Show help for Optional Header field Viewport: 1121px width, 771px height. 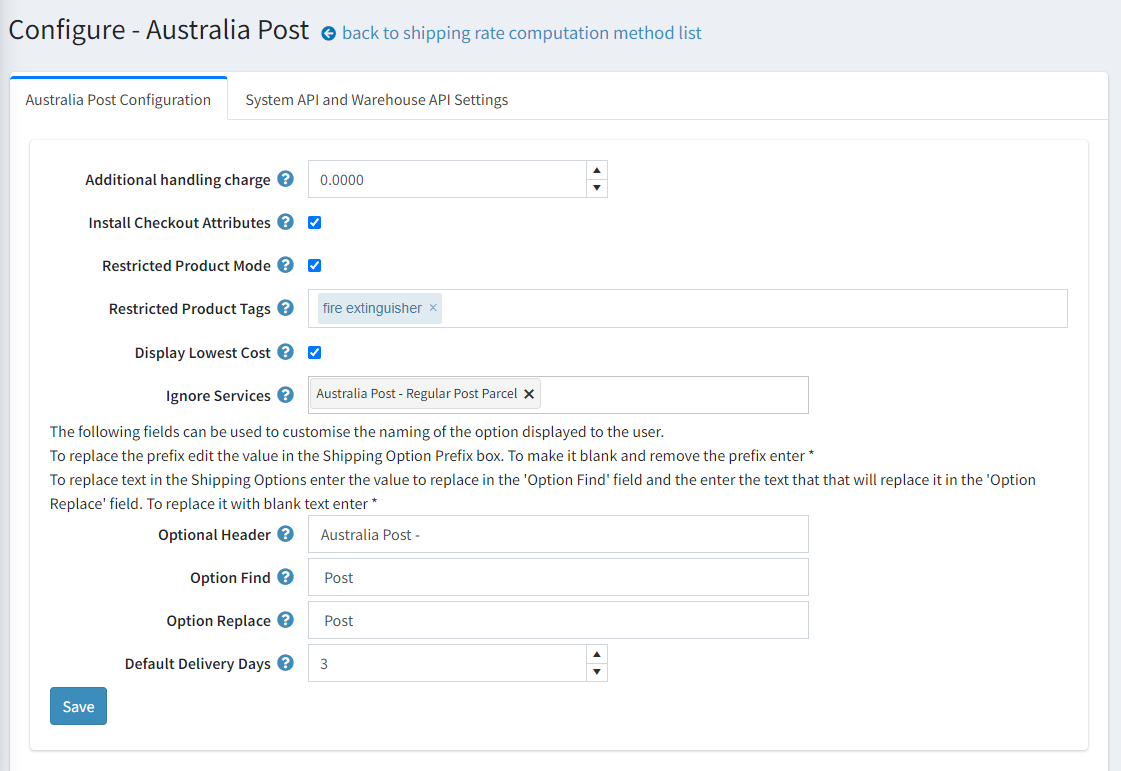click(x=285, y=534)
